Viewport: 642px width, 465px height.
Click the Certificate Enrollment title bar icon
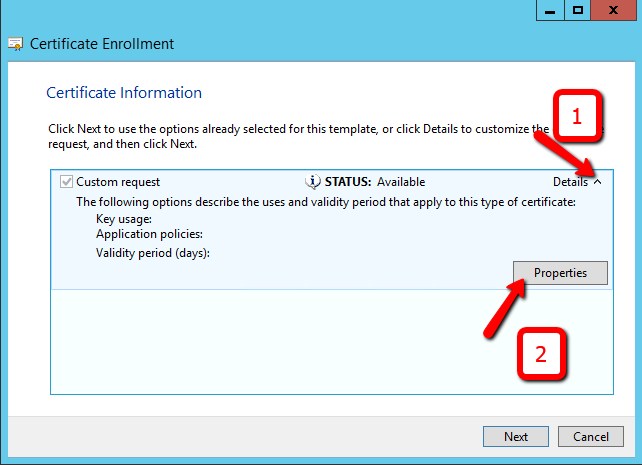click(15, 44)
